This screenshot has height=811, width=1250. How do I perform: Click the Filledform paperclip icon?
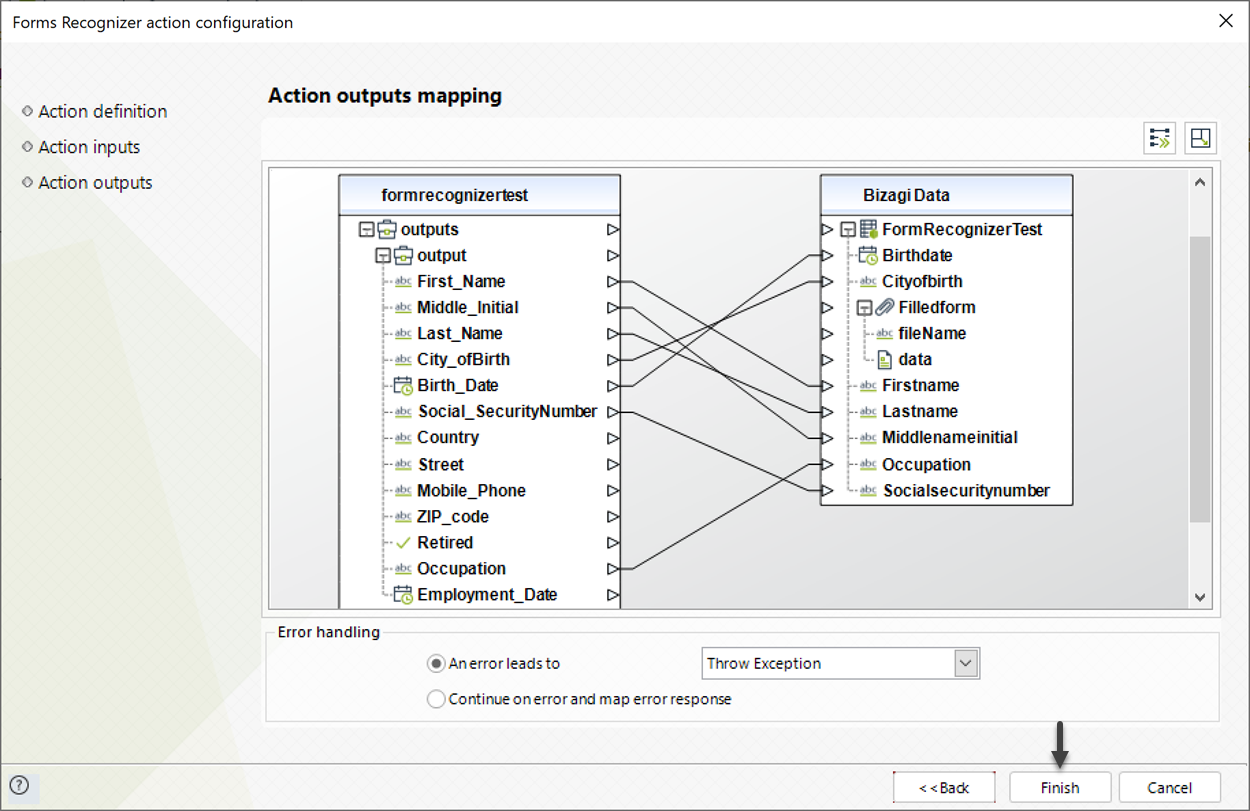(x=885, y=307)
